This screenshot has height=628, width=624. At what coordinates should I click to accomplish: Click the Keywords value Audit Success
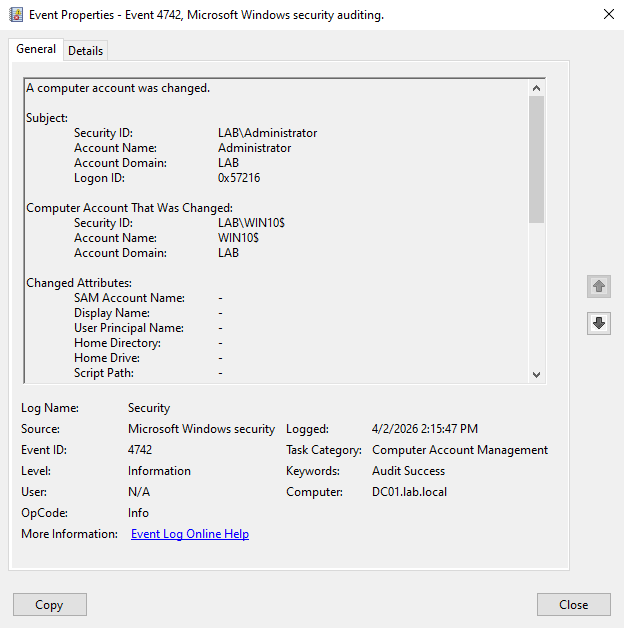tap(408, 471)
